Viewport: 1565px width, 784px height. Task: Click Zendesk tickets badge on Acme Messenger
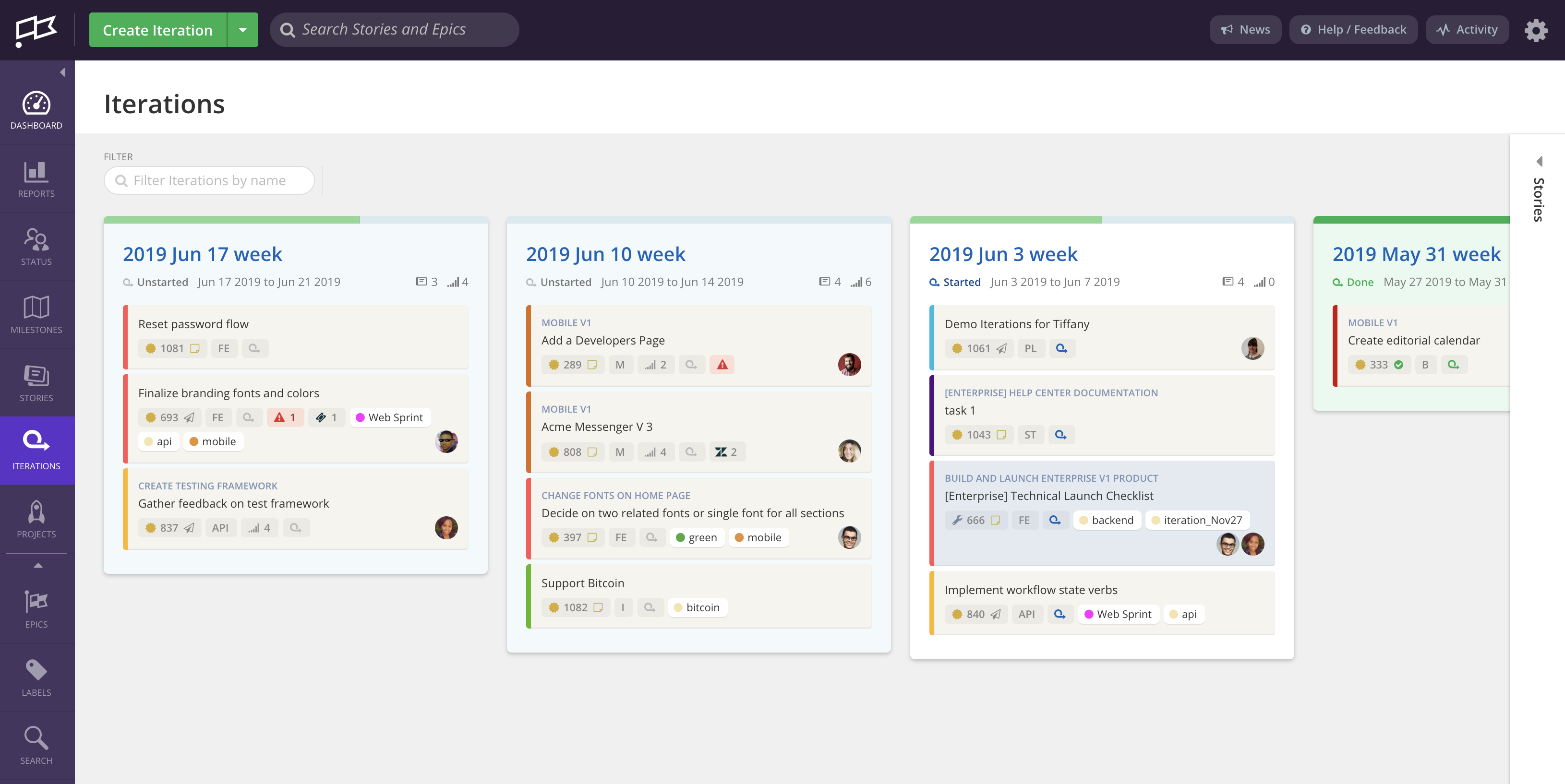(x=727, y=452)
